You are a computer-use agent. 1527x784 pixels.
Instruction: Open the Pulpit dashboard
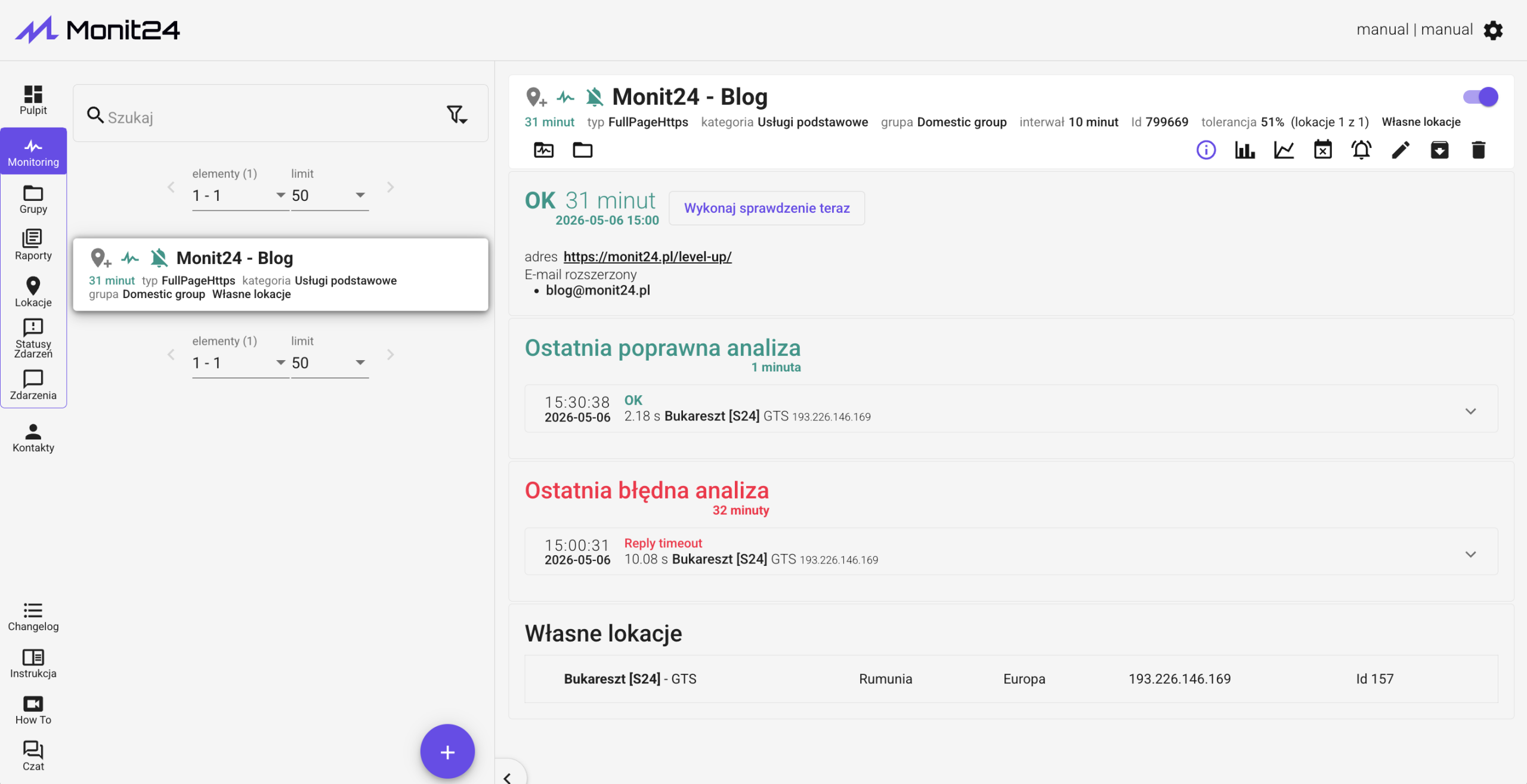click(33, 100)
